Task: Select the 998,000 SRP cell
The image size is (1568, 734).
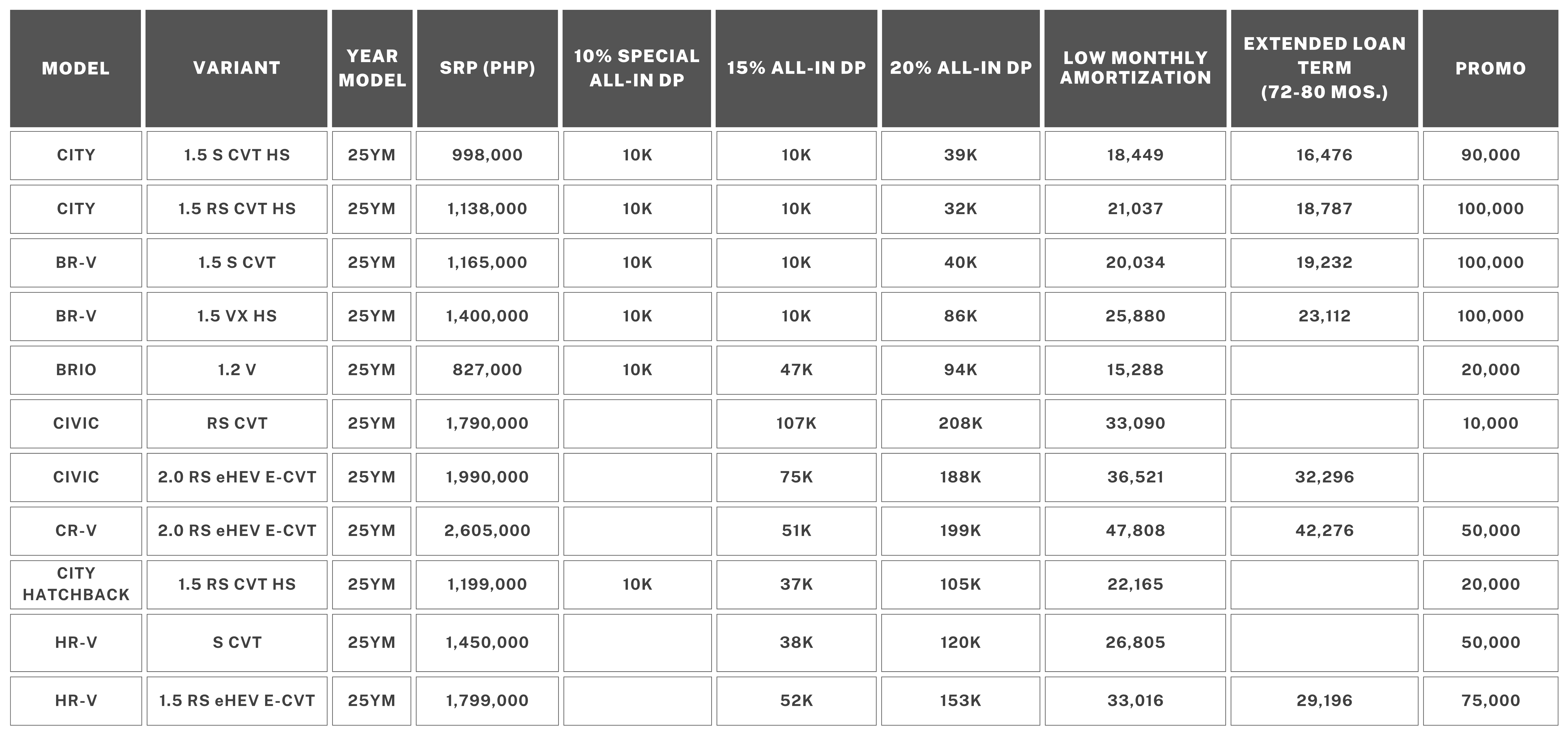Action: pos(487,155)
